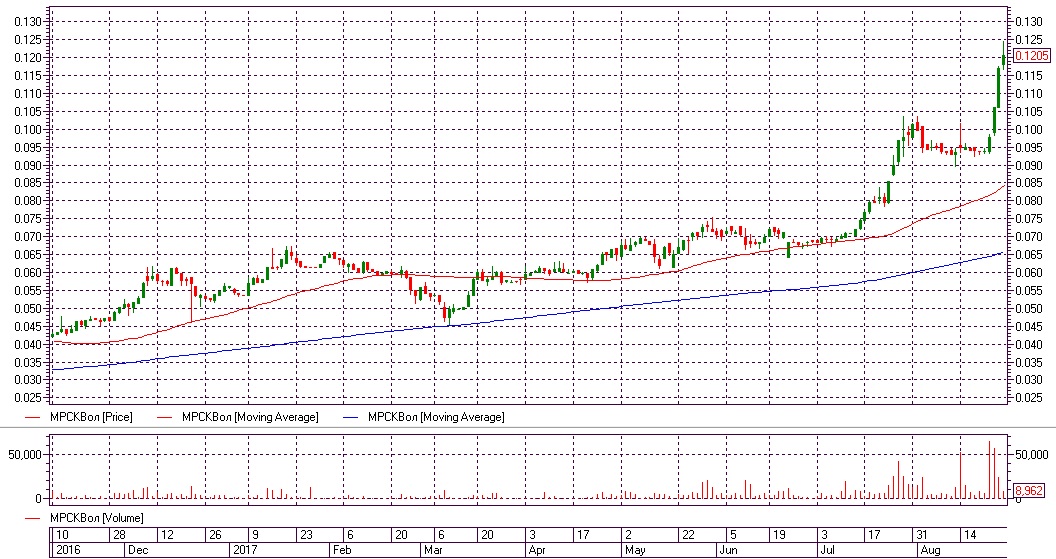Click 0.100 on the left price axis
Image resolution: width=1056 pixels, height=559 pixels.
click(x=28, y=129)
